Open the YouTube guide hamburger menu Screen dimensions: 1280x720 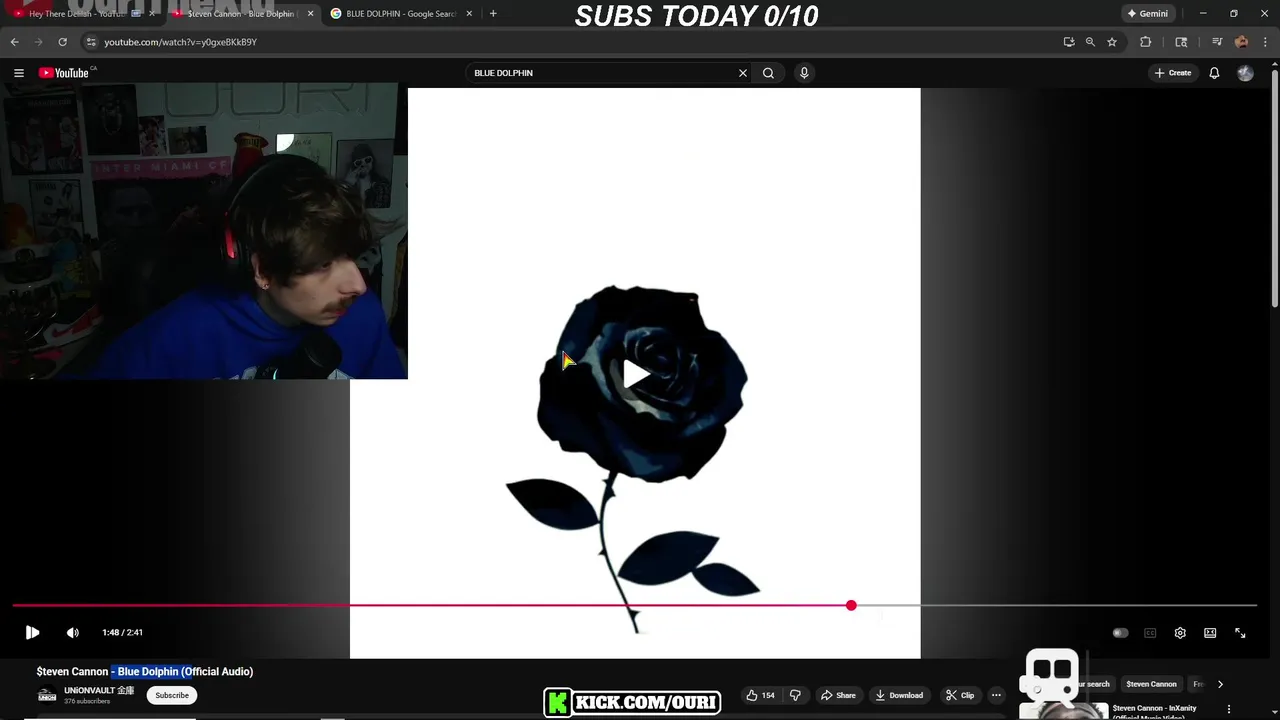pyautogui.click(x=18, y=73)
